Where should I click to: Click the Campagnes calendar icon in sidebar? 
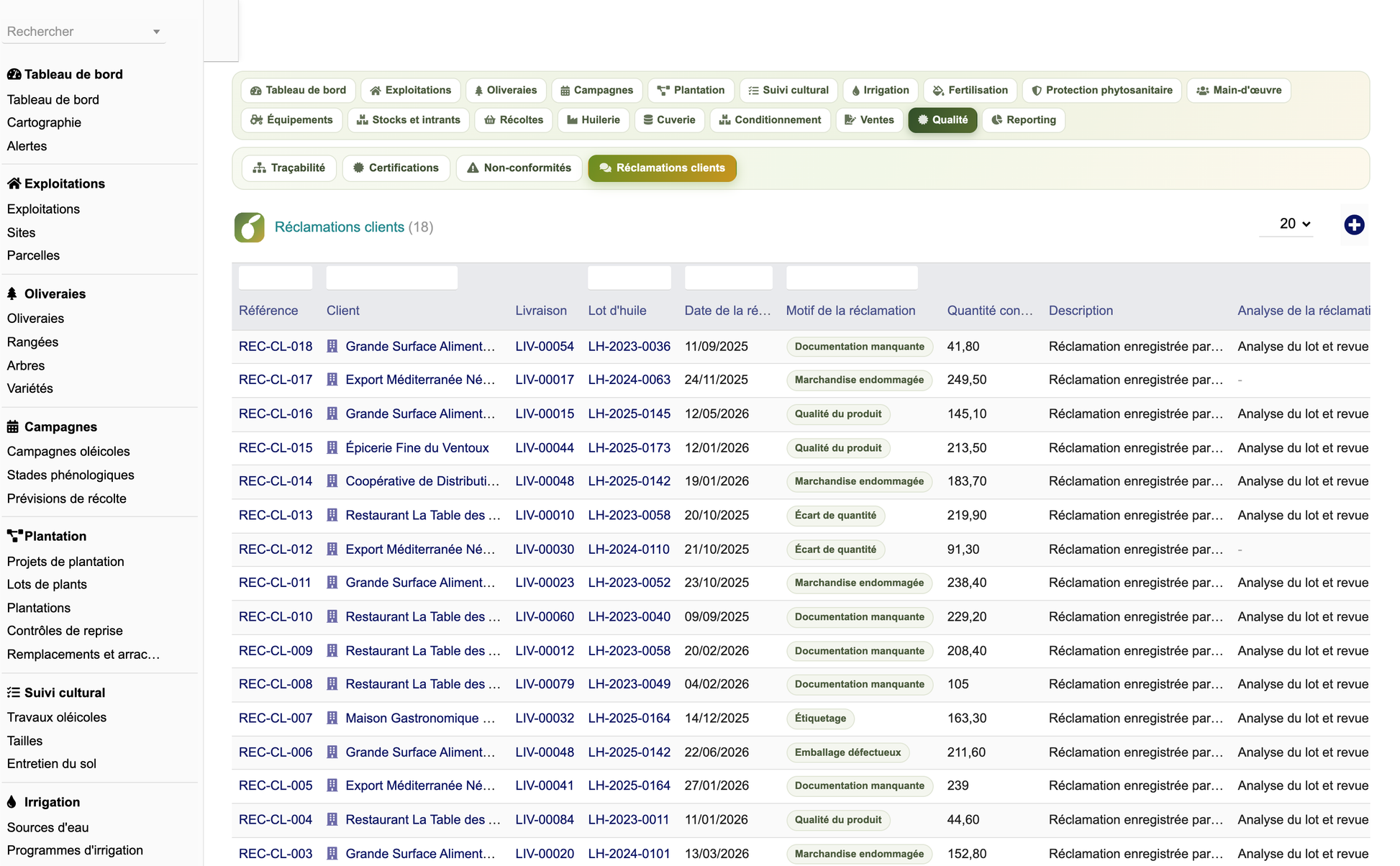pyautogui.click(x=13, y=427)
